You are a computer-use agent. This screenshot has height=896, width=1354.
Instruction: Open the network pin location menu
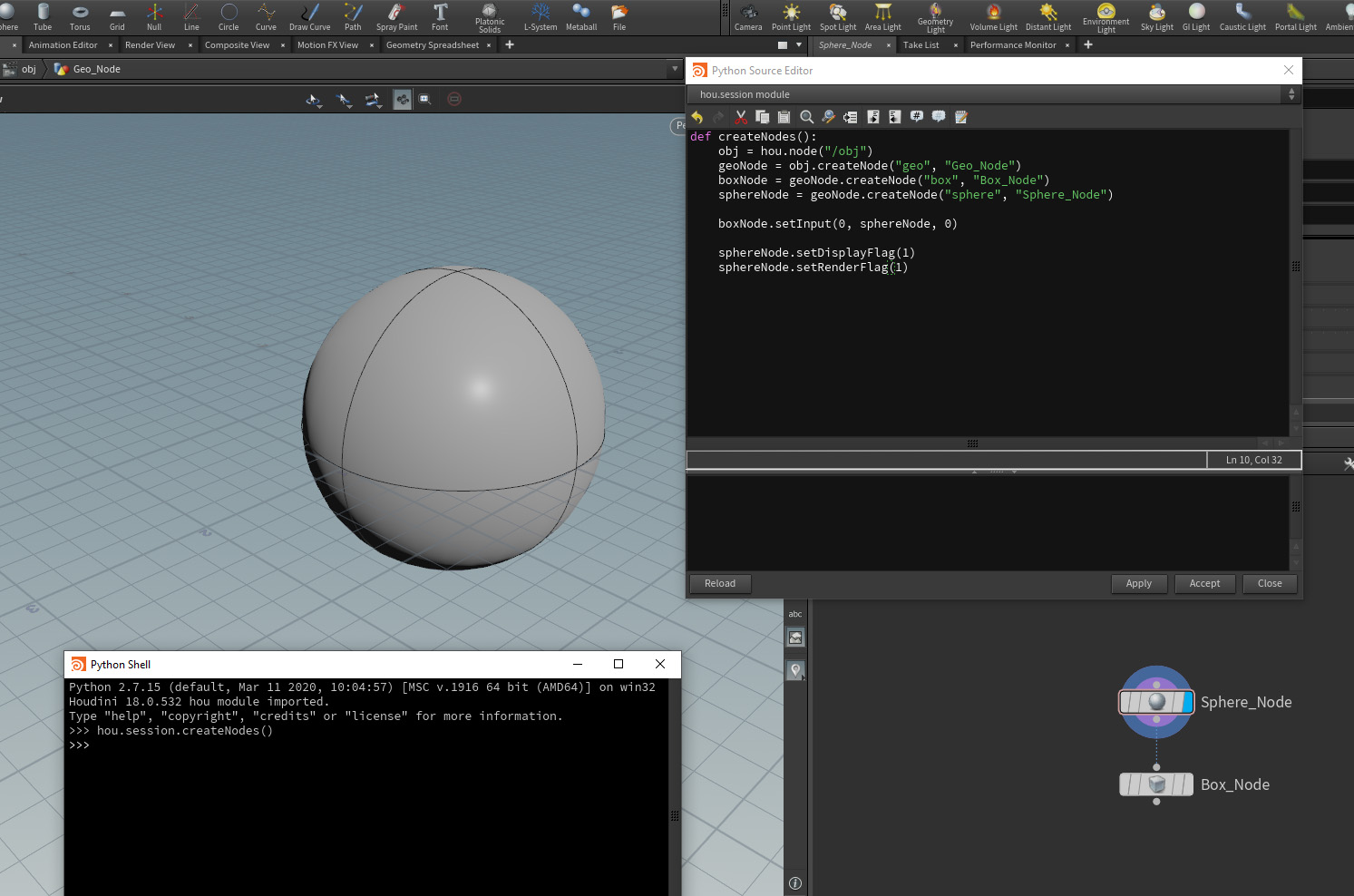pyautogui.click(x=795, y=671)
